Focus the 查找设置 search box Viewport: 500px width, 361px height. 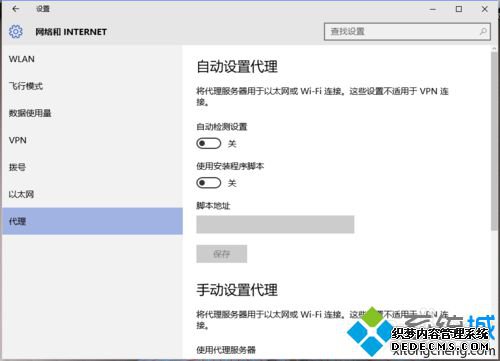click(x=407, y=32)
